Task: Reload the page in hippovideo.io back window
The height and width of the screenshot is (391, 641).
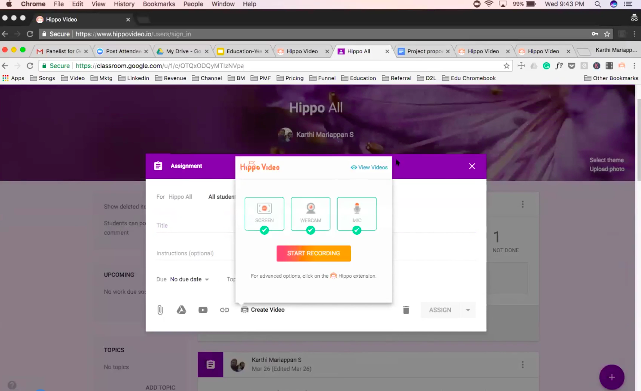Action: [x=30, y=34]
